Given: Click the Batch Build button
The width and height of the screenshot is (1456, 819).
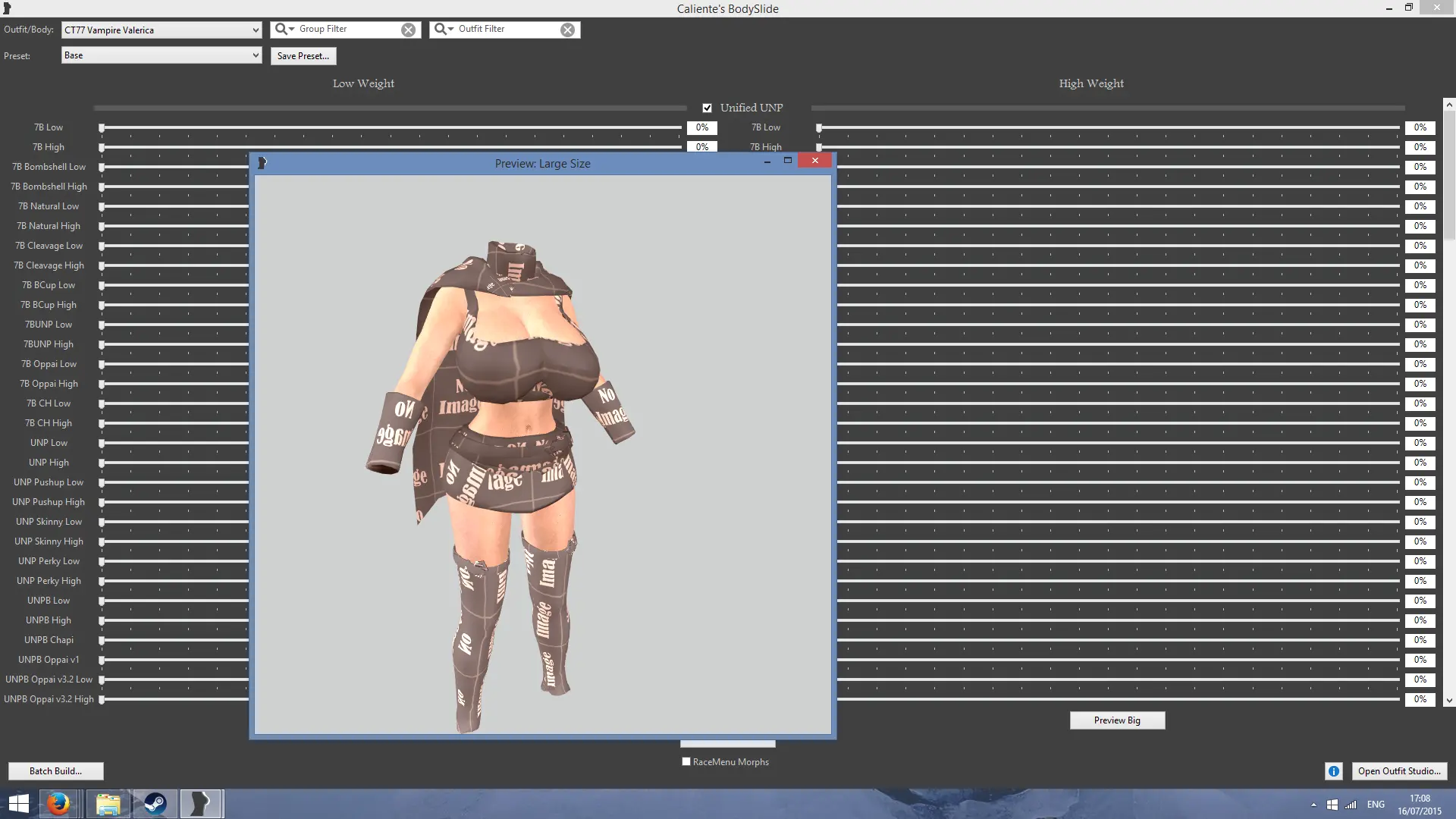Looking at the screenshot, I should [55, 770].
